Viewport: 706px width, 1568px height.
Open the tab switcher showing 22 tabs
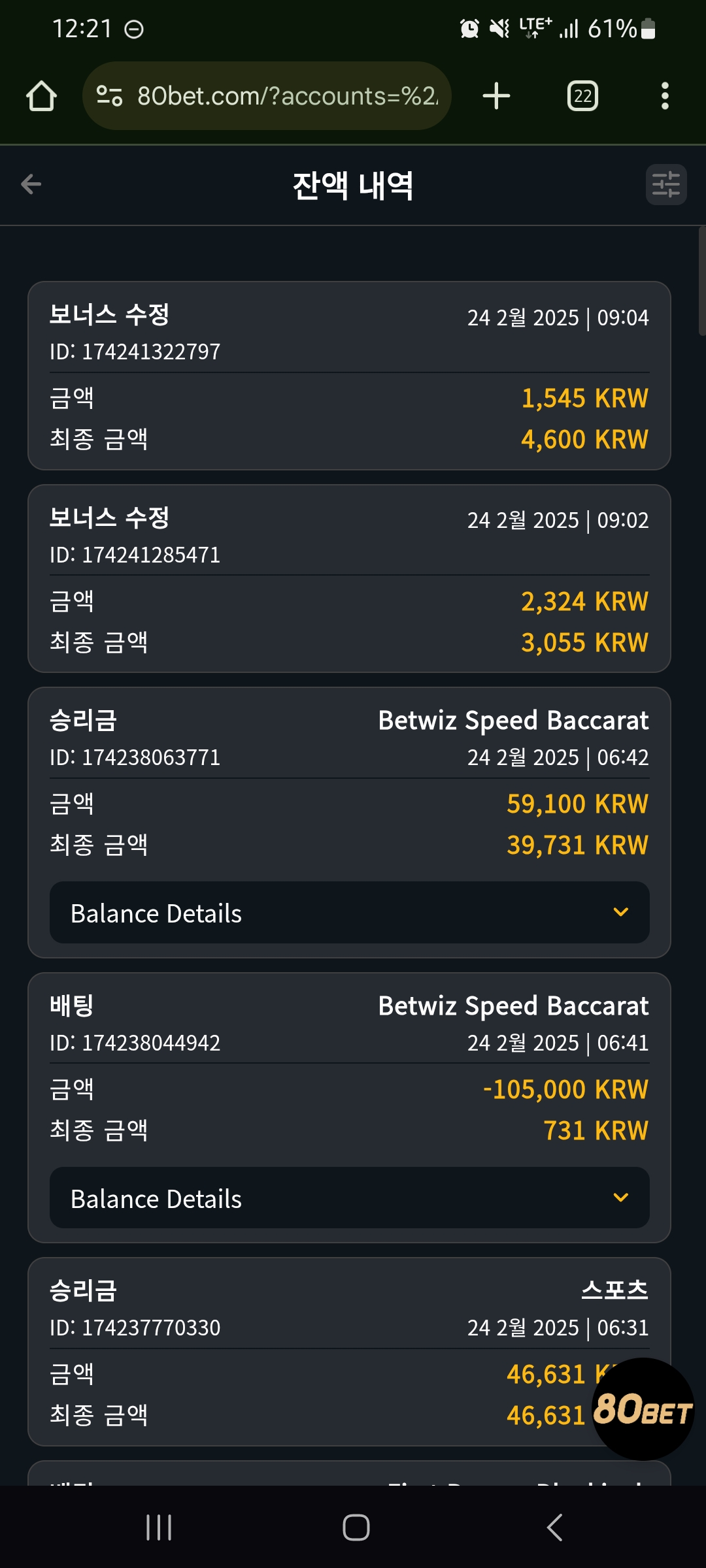tap(582, 96)
